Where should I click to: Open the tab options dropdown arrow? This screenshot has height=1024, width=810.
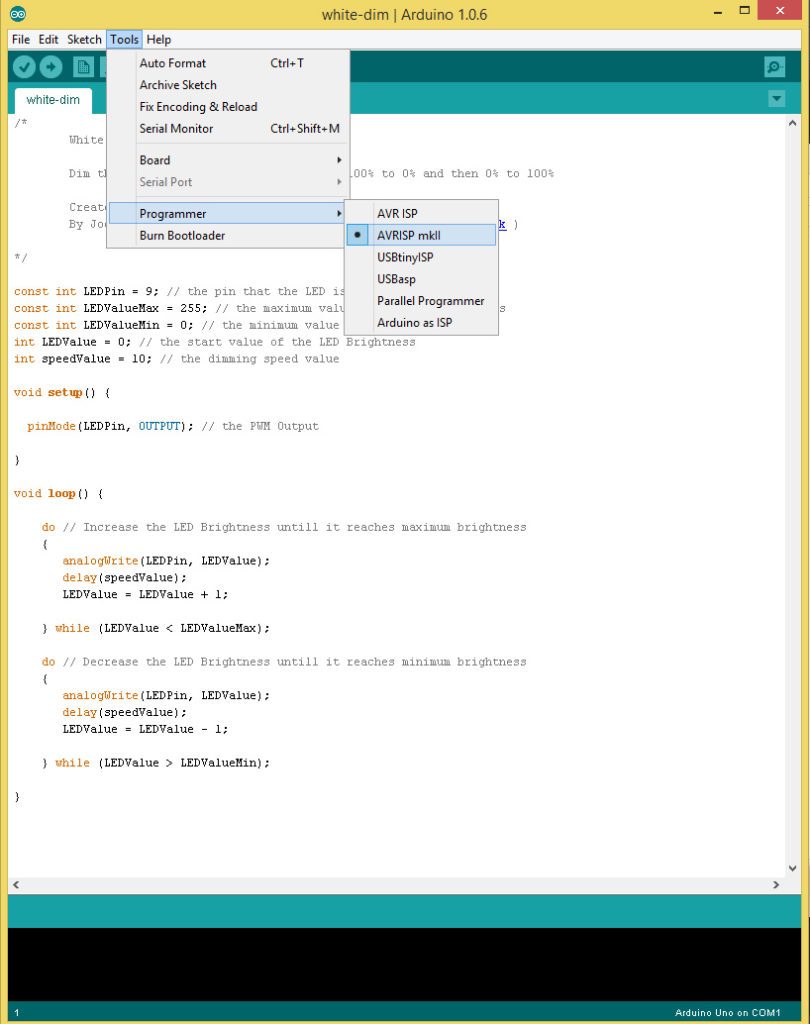777,99
